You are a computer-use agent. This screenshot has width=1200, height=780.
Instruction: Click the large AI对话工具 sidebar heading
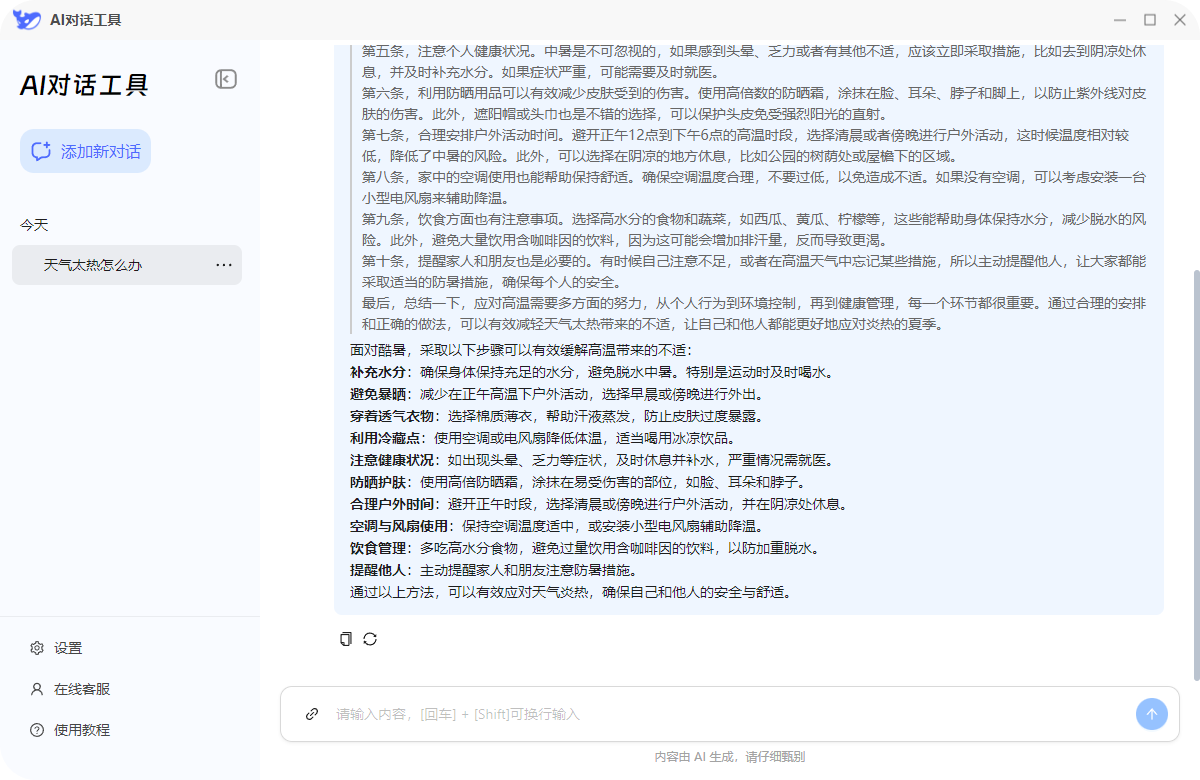(84, 86)
